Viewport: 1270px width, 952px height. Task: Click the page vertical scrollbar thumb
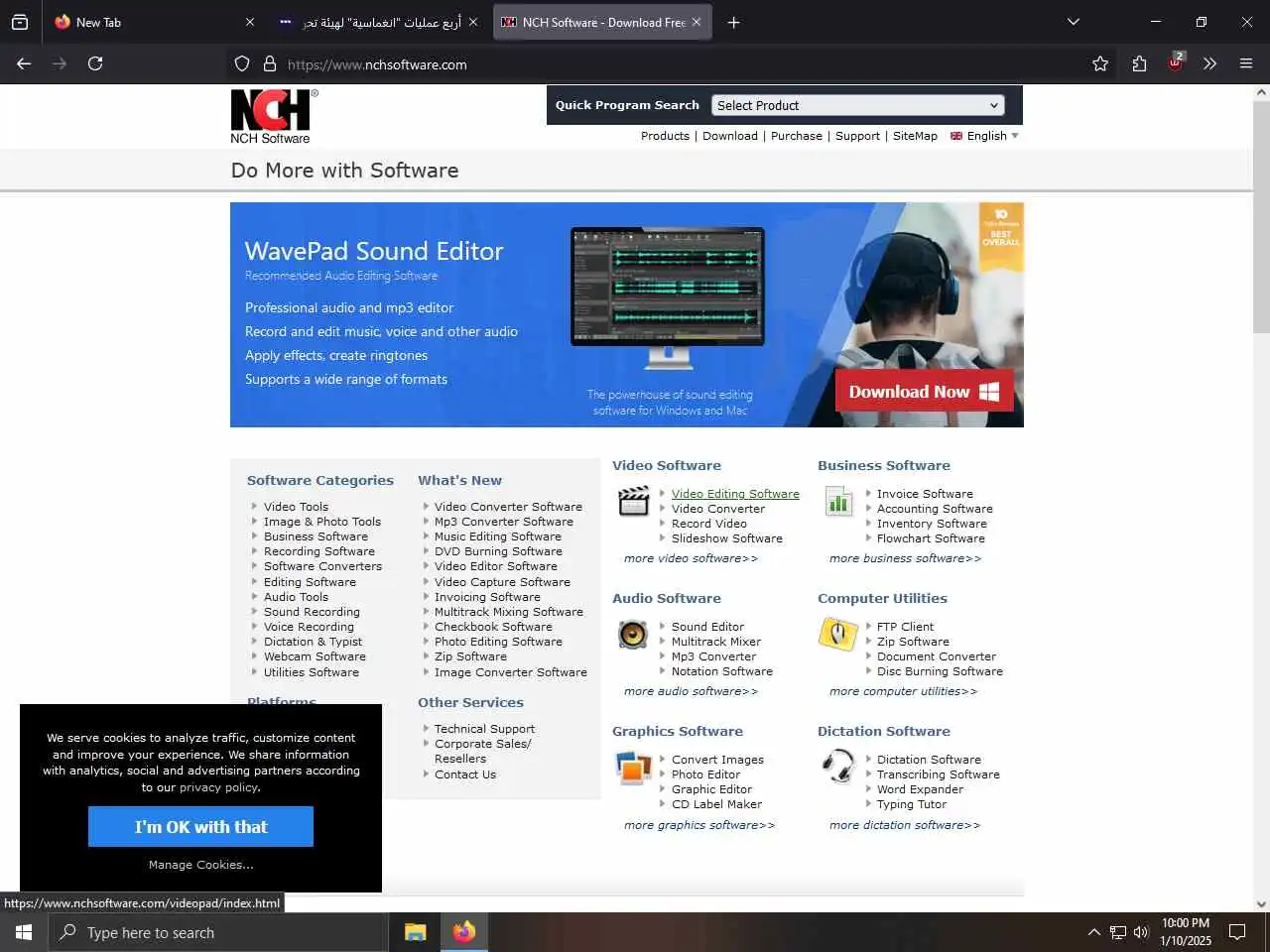pos(1261,218)
